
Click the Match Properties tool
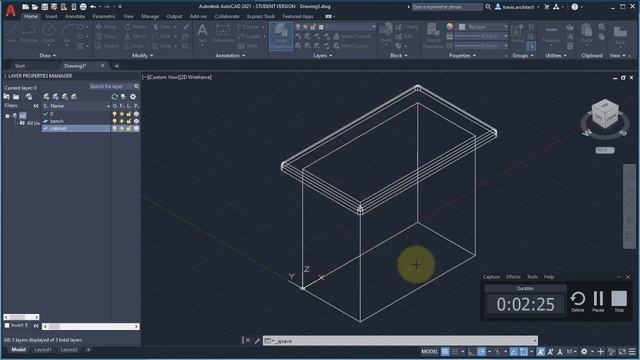click(x=433, y=35)
